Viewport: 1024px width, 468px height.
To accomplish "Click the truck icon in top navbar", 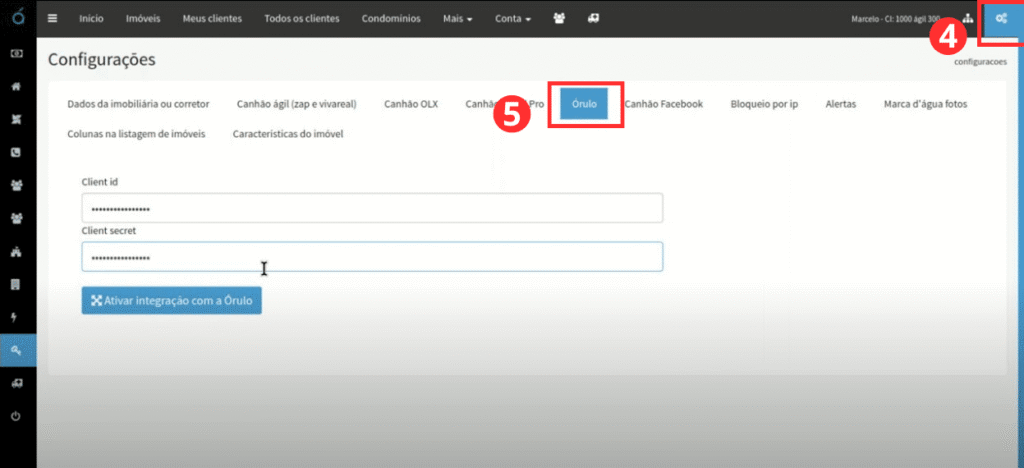I will point(593,19).
